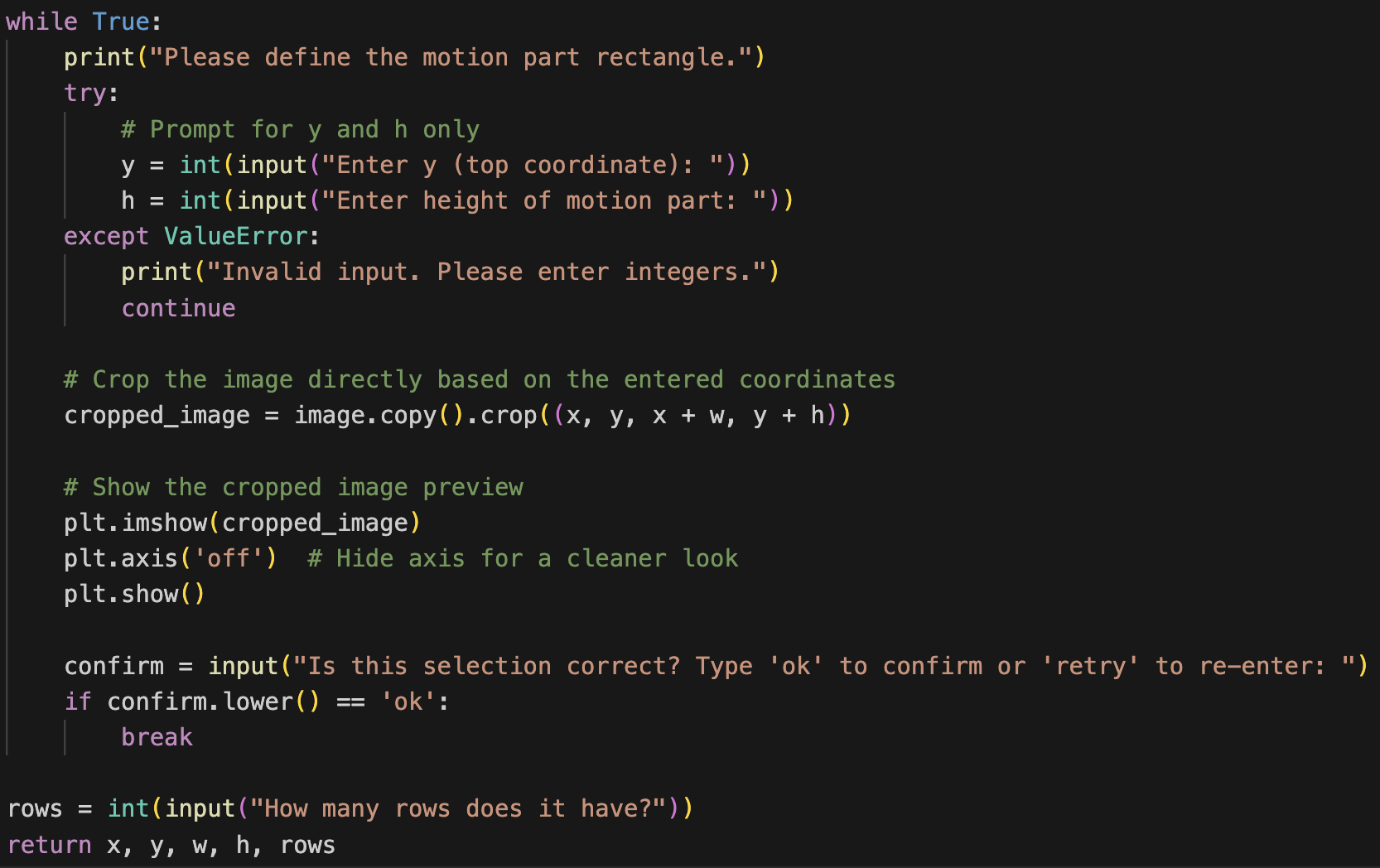Viewport: 1380px width, 868px height.
Task: Select the 'except' keyword
Action: tap(106, 236)
